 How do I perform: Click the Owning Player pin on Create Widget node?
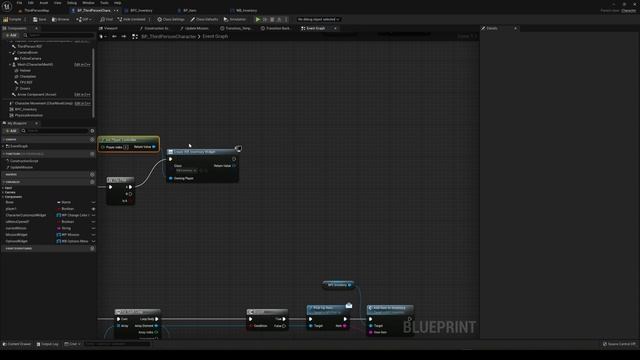(x=170, y=178)
